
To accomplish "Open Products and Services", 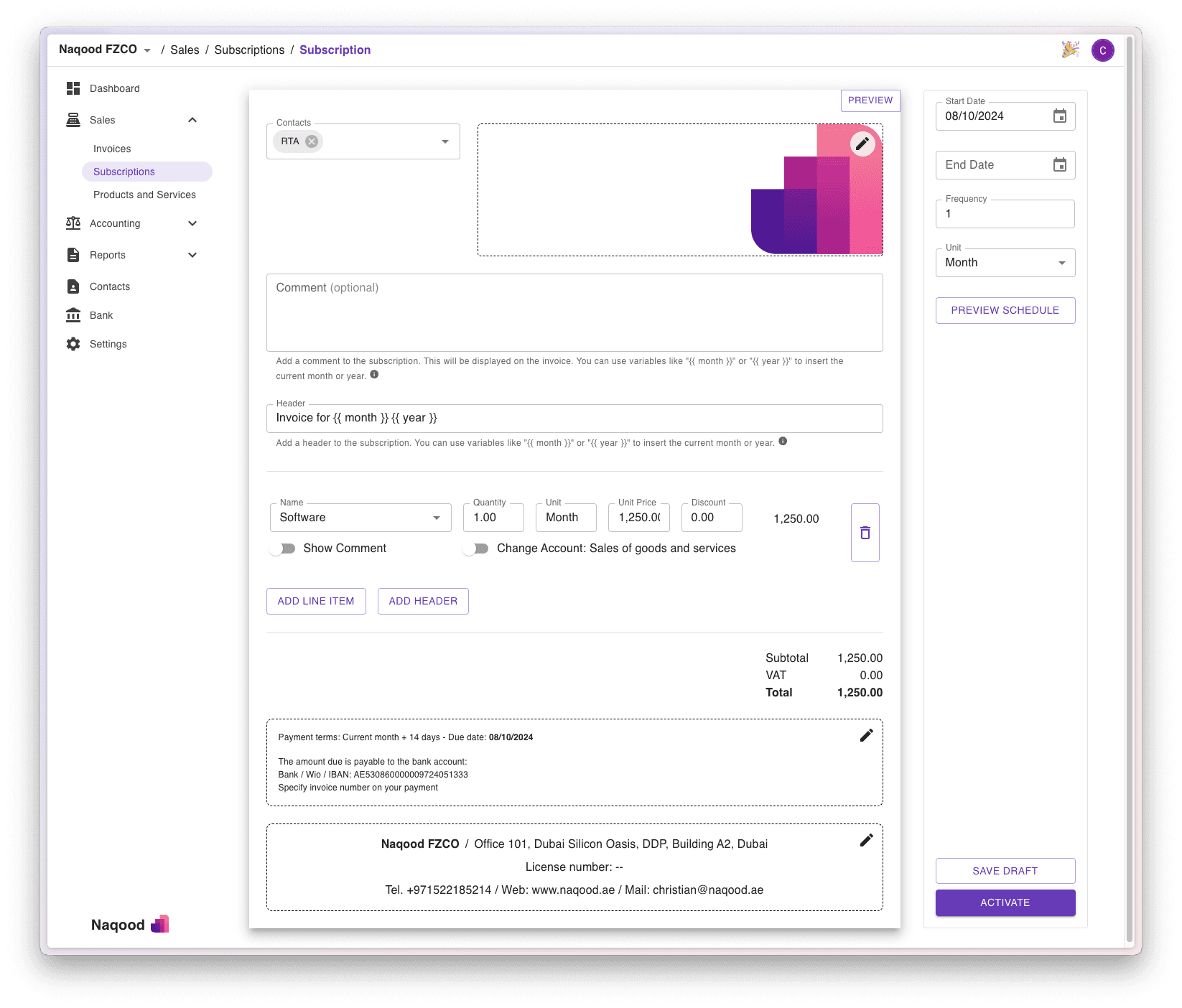I will tap(144, 195).
